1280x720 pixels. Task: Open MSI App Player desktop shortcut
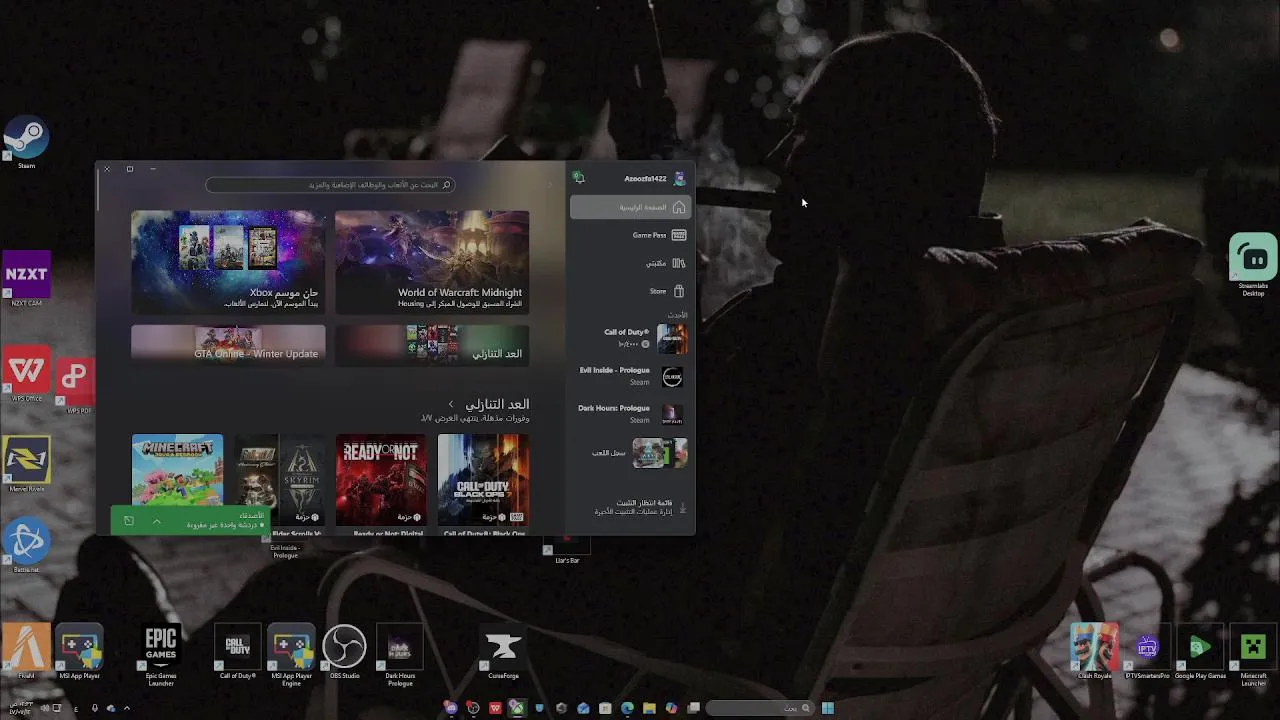pos(79,652)
